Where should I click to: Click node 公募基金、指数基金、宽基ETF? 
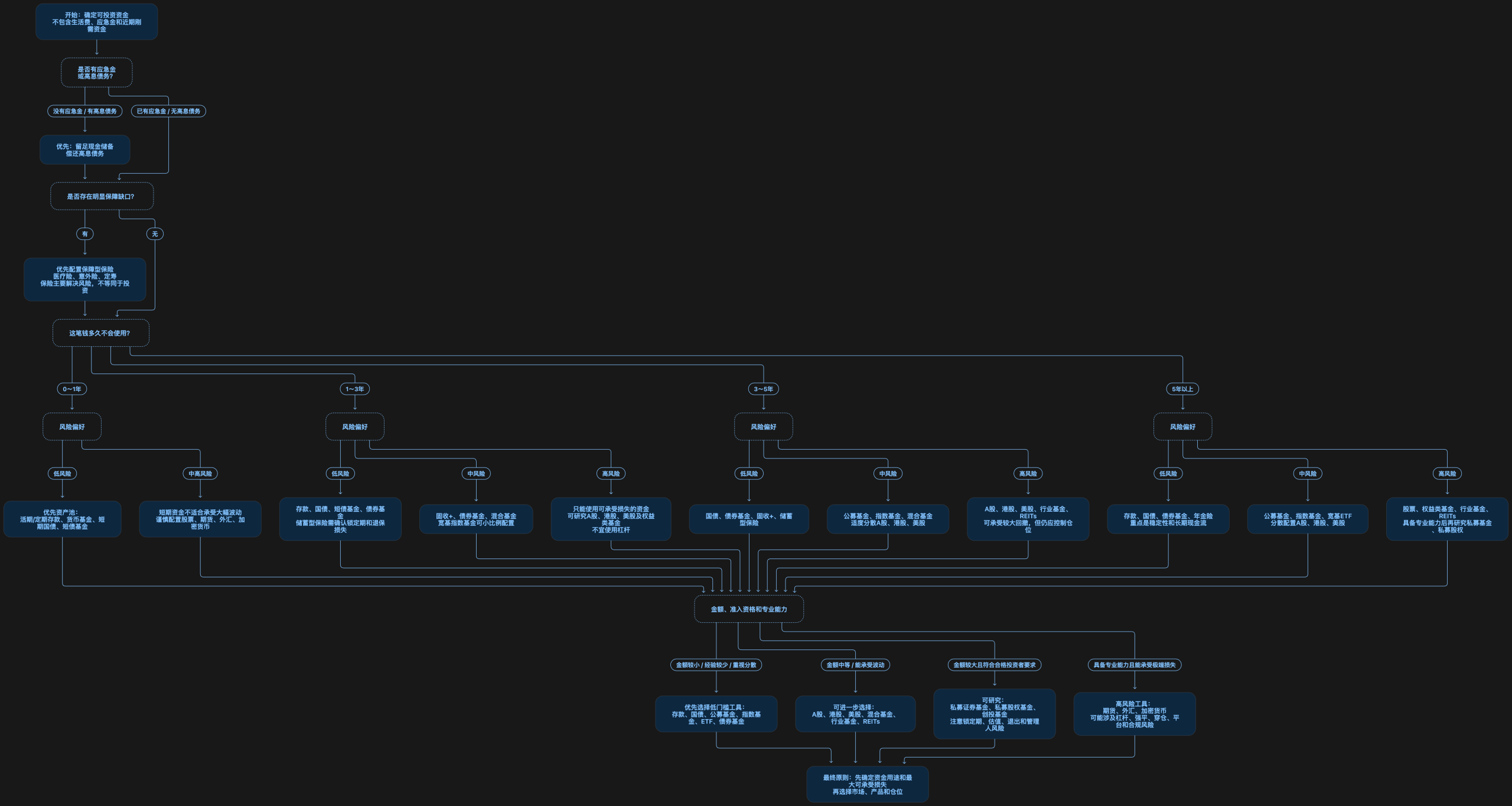click(x=1308, y=519)
